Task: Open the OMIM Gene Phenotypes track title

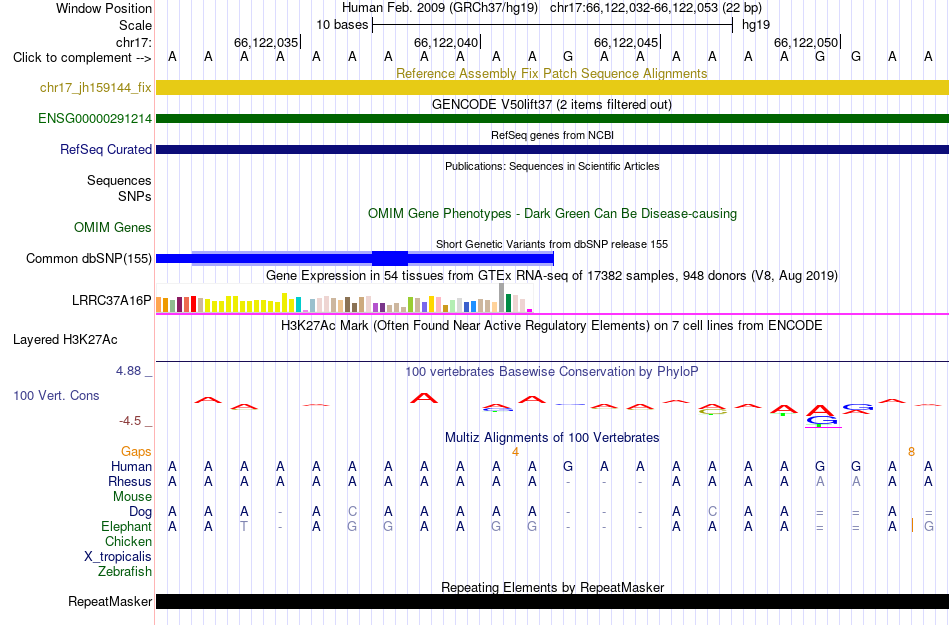Action: (552, 213)
